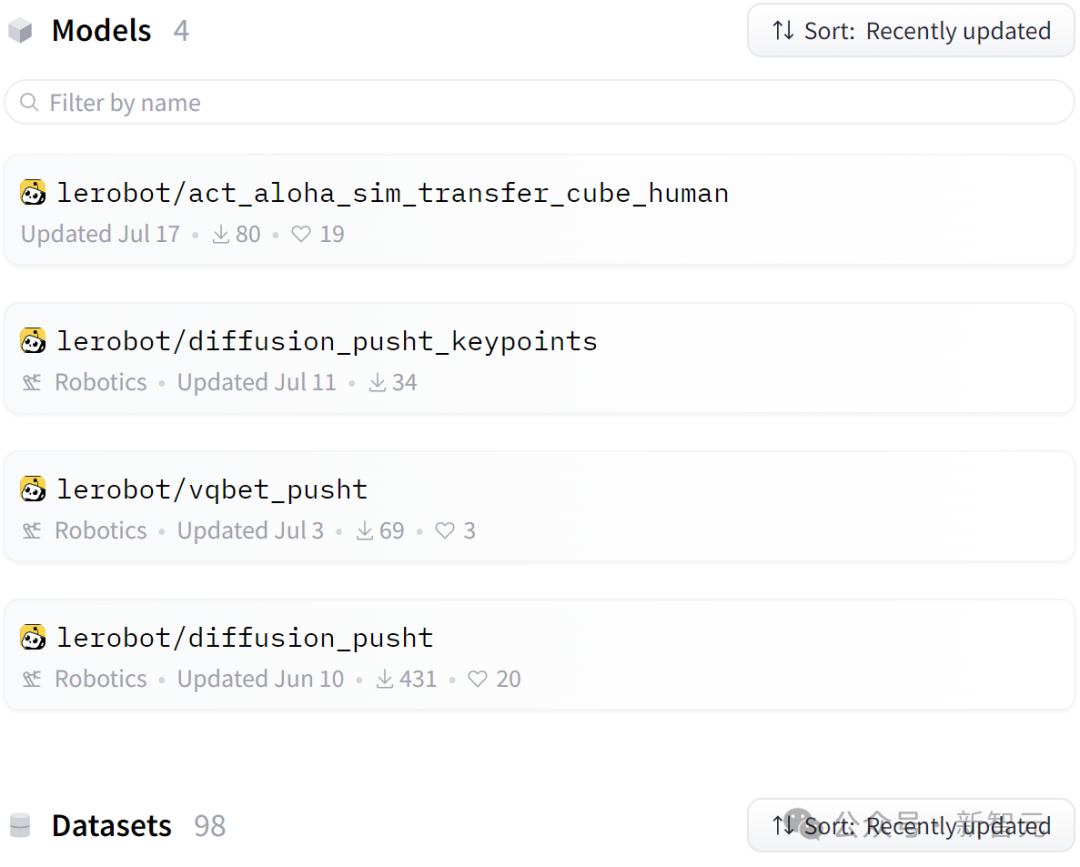Open the lerobot/diffusion_pusht model
Screen dimensions: 1080x867
coord(245,637)
